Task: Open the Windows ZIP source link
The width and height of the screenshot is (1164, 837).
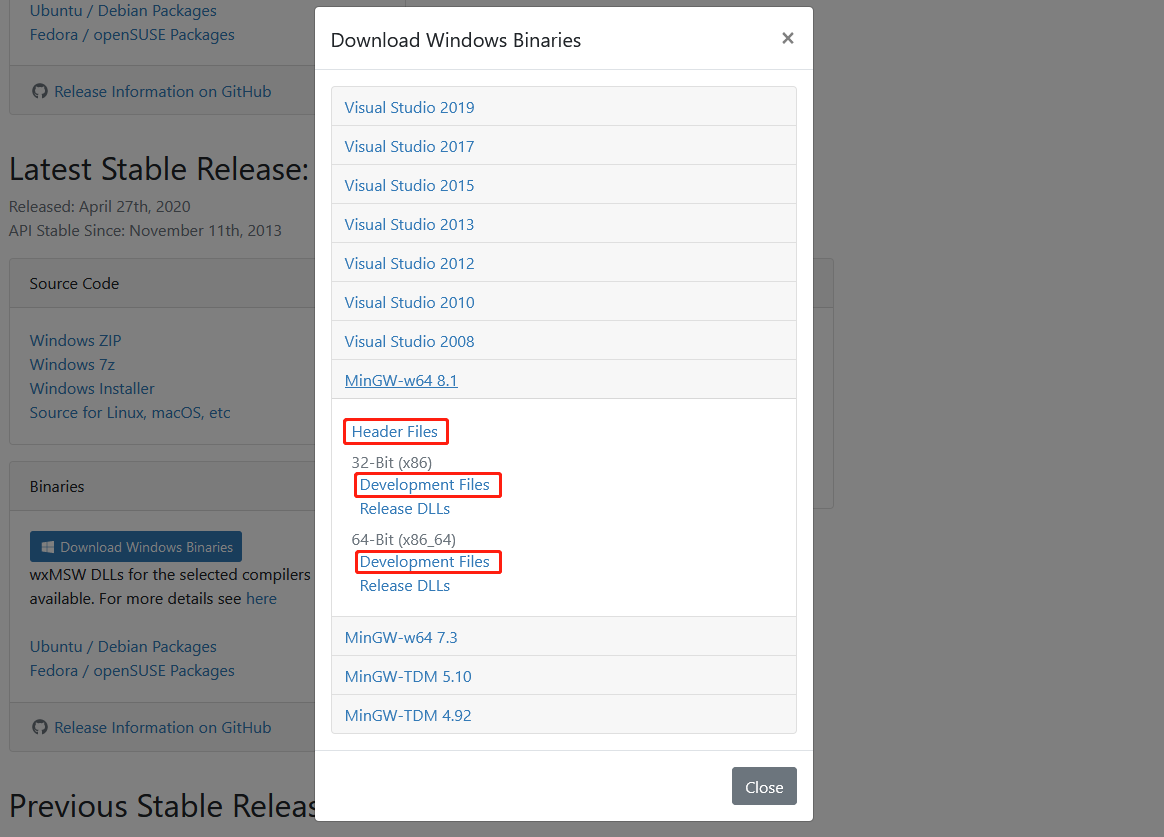Action: click(75, 341)
